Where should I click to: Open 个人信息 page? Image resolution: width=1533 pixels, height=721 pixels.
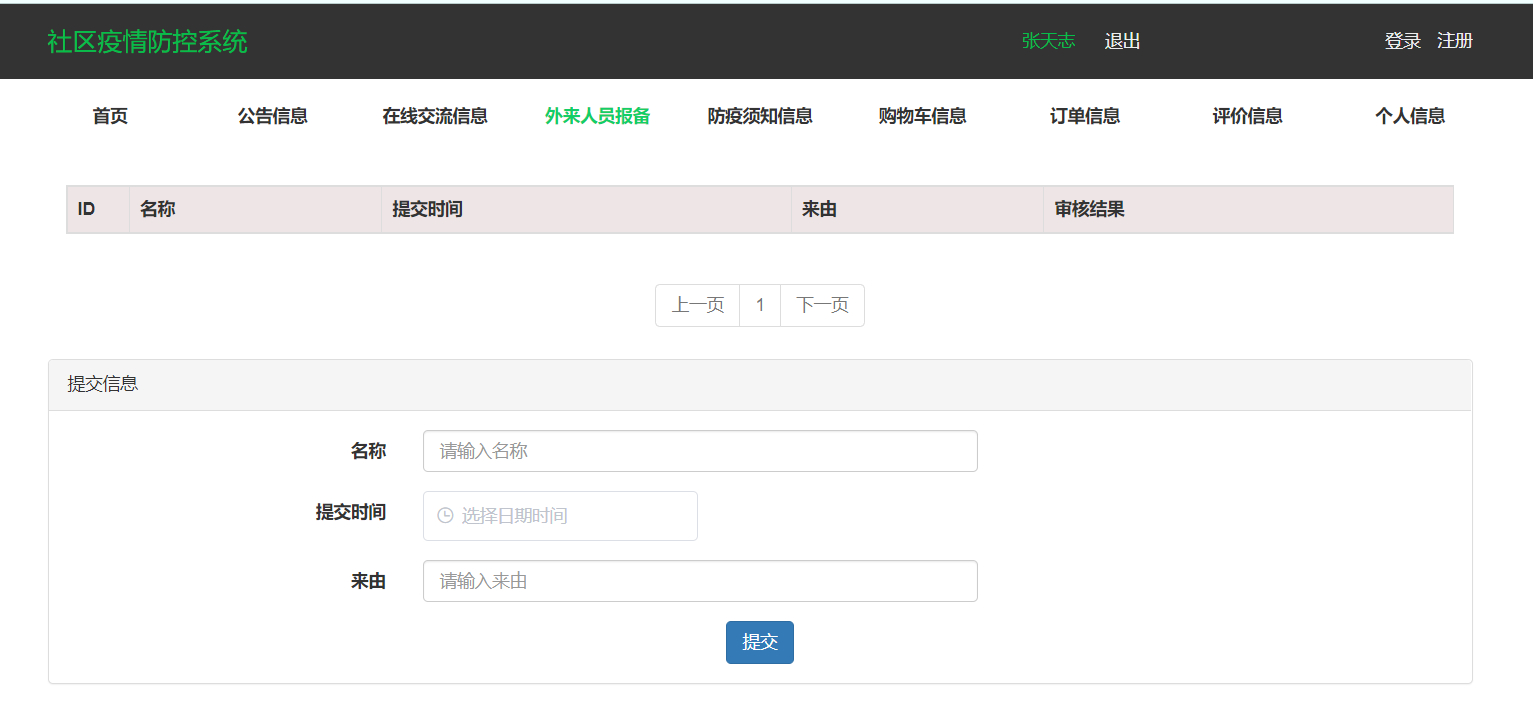tap(1410, 116)
